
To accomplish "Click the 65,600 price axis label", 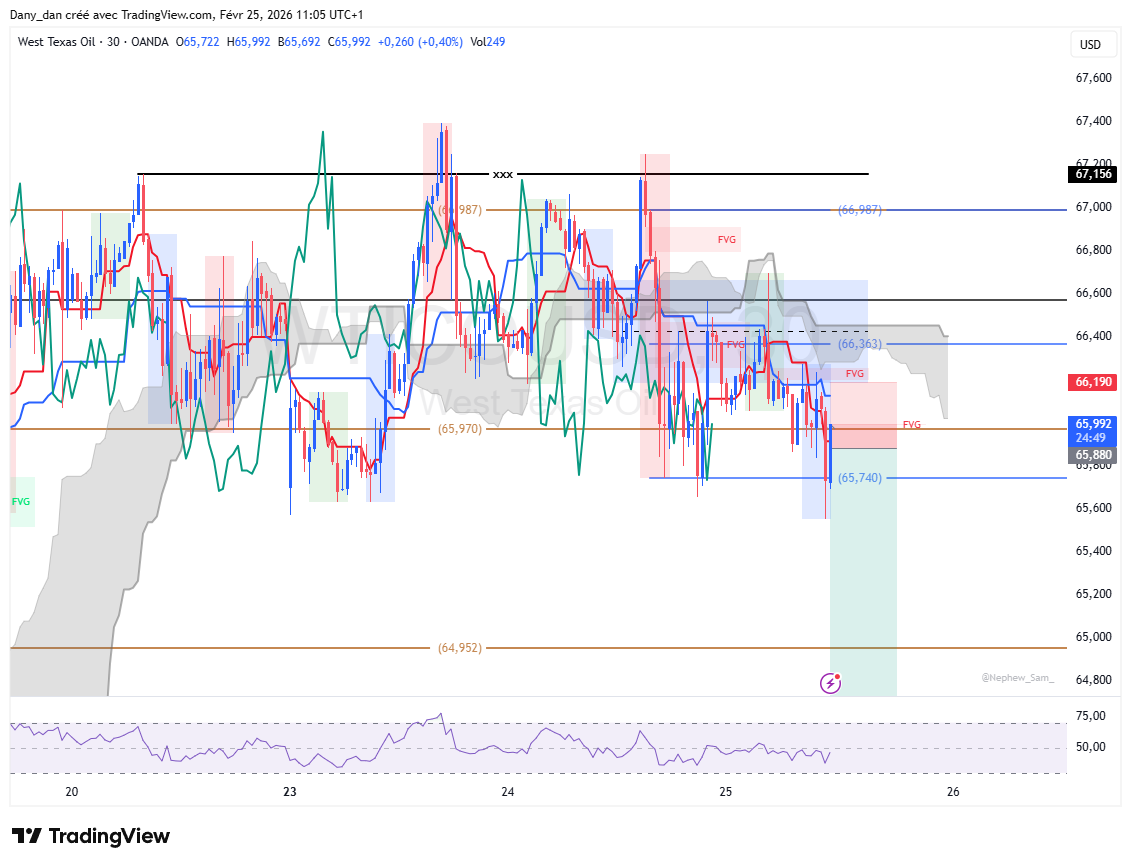I will point(1093,508).
